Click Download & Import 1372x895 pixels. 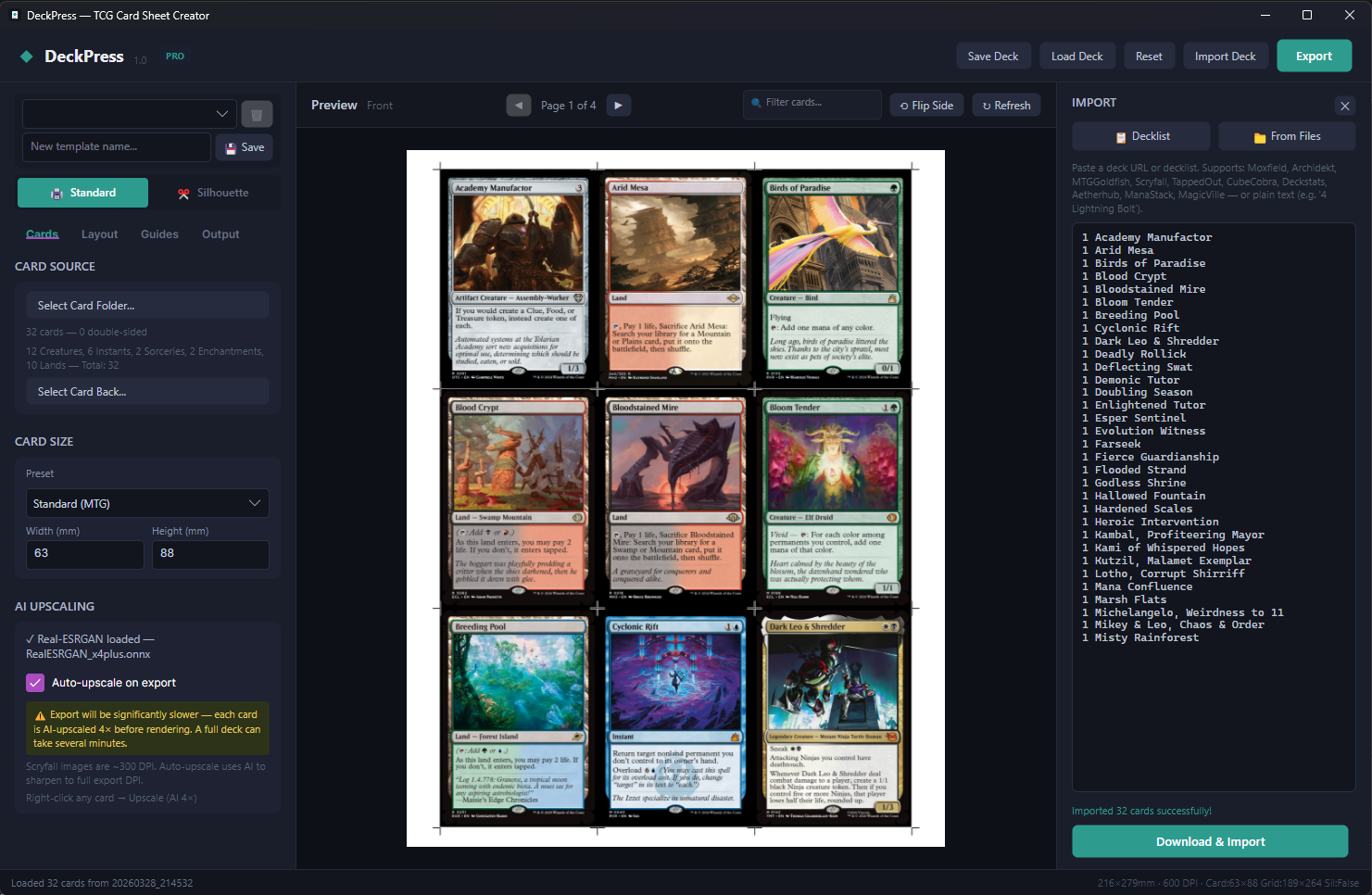click(x=1210, y=841)
